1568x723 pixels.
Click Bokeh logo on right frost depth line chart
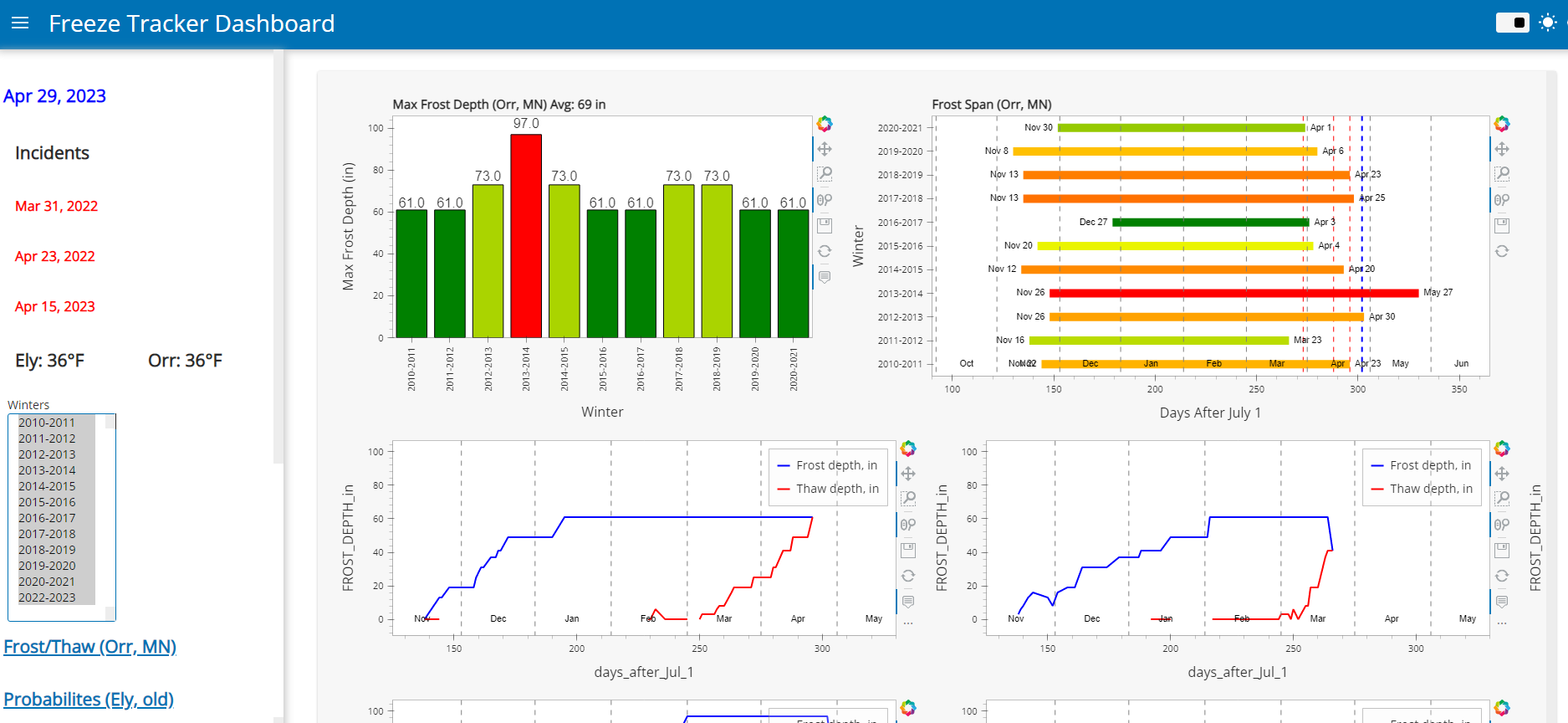(x=1502, y=449)
